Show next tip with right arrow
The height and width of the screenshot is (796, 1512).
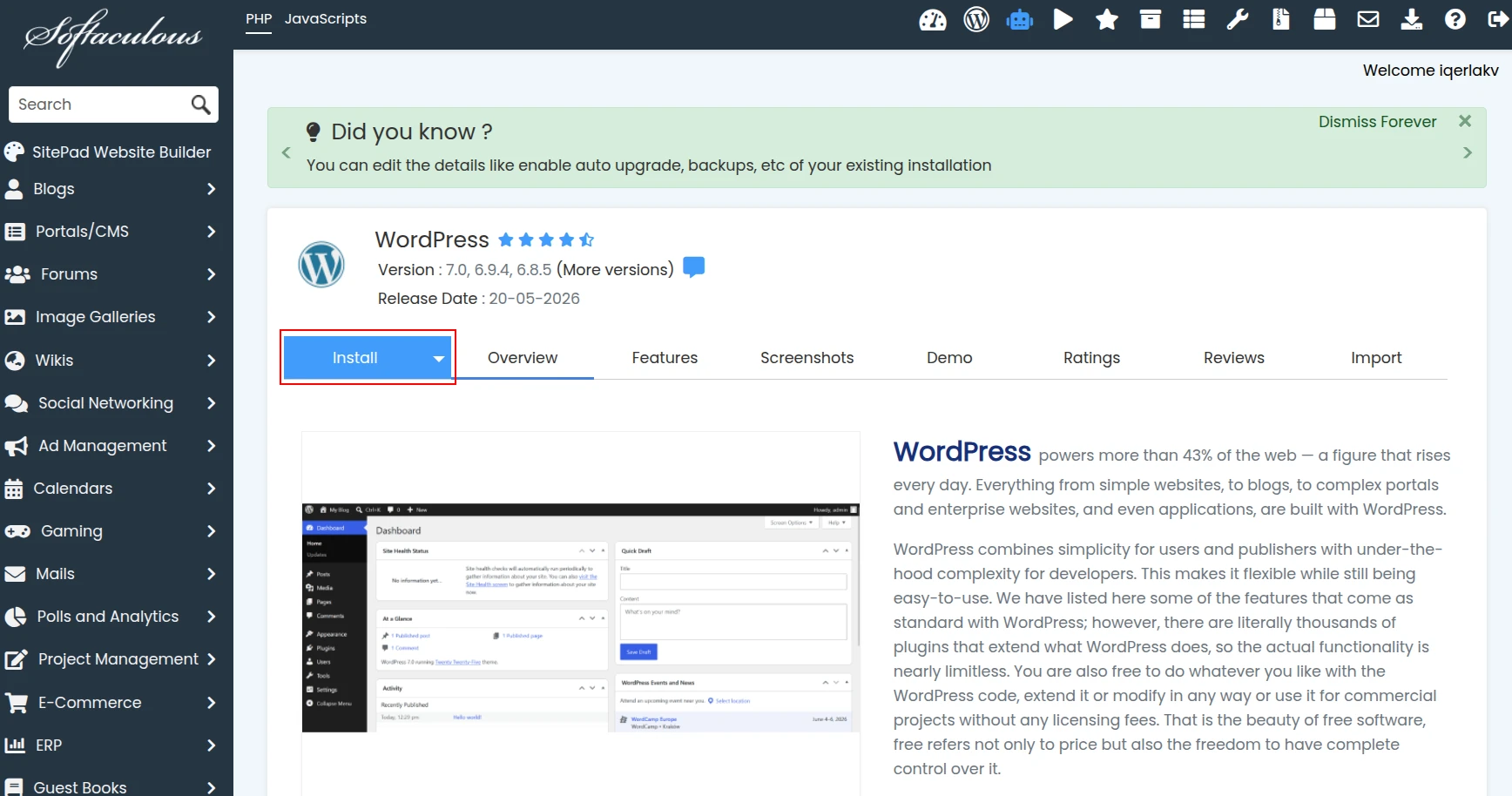(x=1468, y=152)
